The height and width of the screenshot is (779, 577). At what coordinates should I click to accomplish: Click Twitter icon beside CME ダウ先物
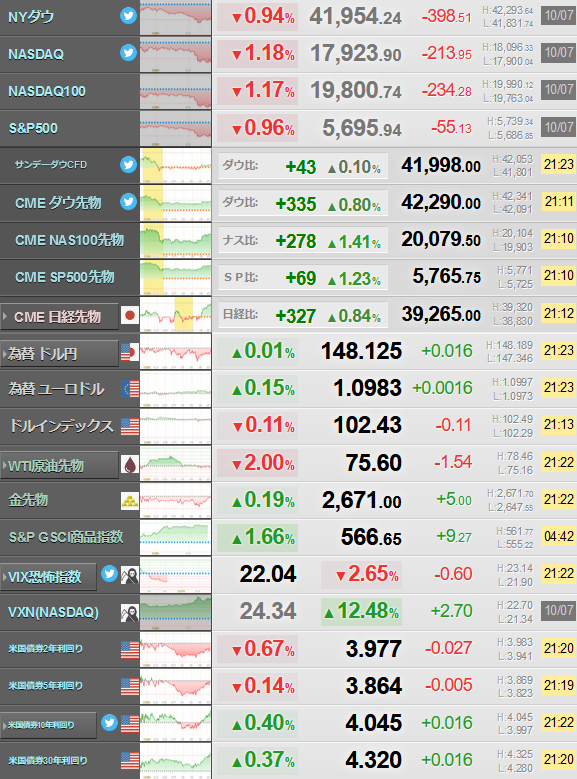coord(128,202)
